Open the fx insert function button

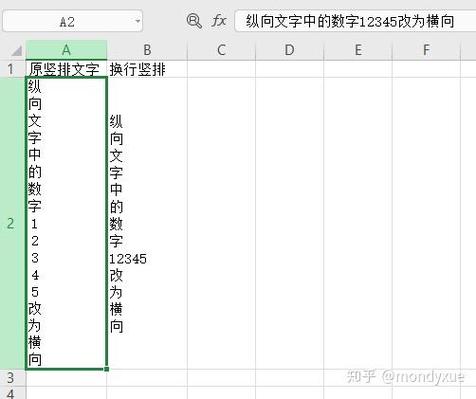pos(219,21)
